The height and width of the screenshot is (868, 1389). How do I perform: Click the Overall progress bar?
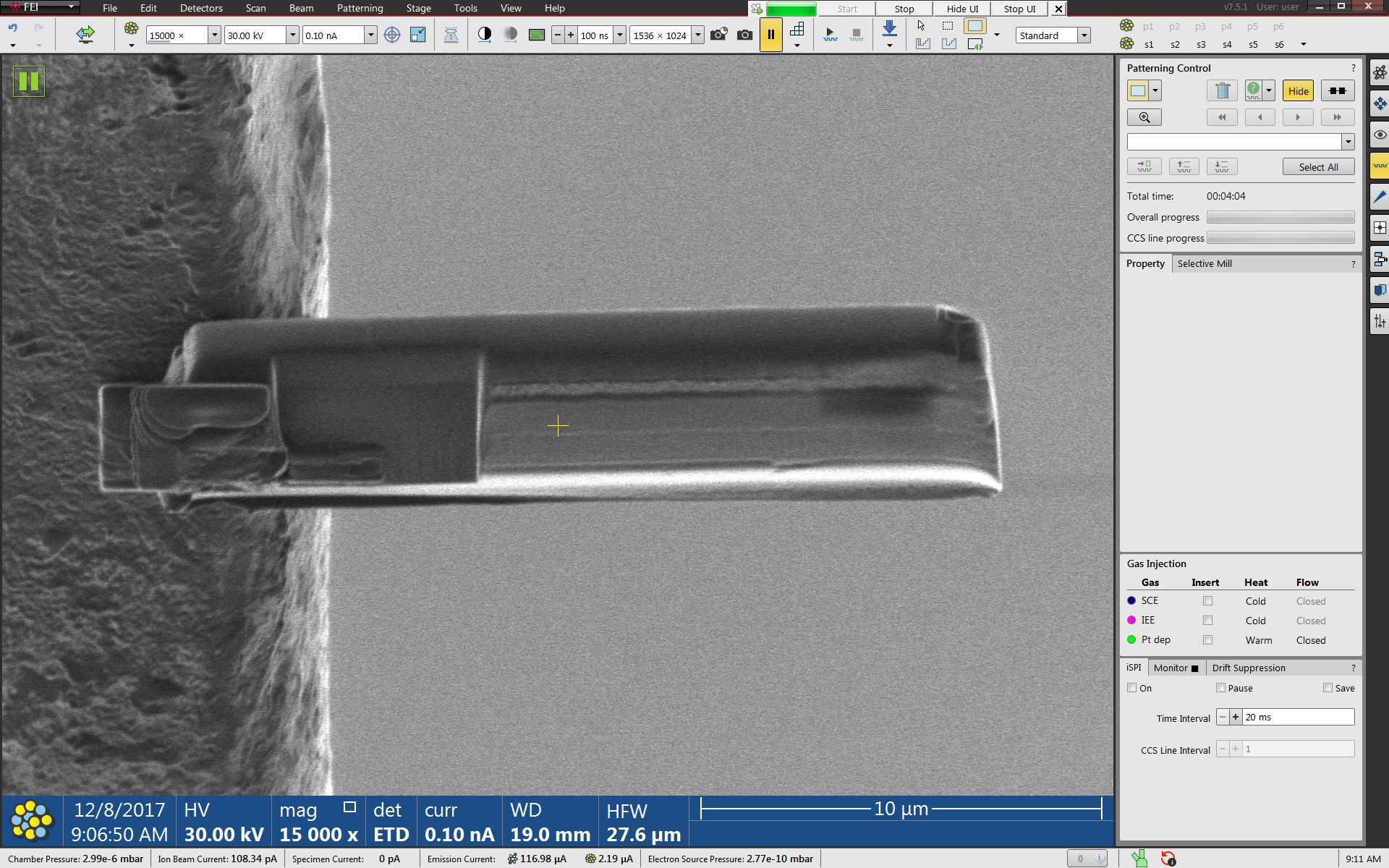tap(1280, 217)
